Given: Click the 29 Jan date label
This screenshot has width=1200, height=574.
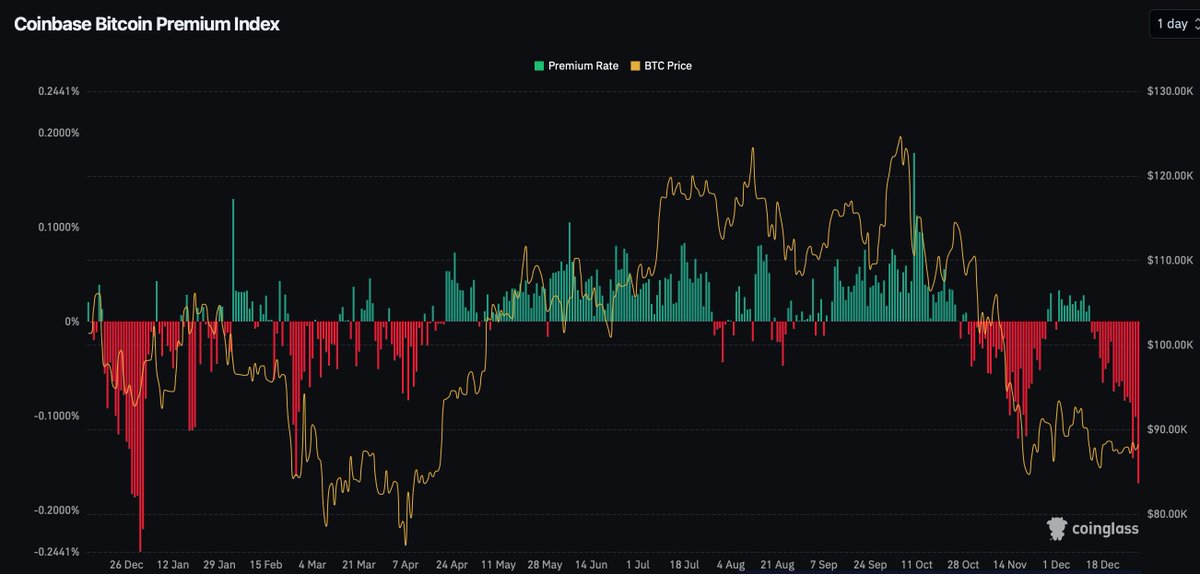Looking at the screenshot, I should pos(219,565).
